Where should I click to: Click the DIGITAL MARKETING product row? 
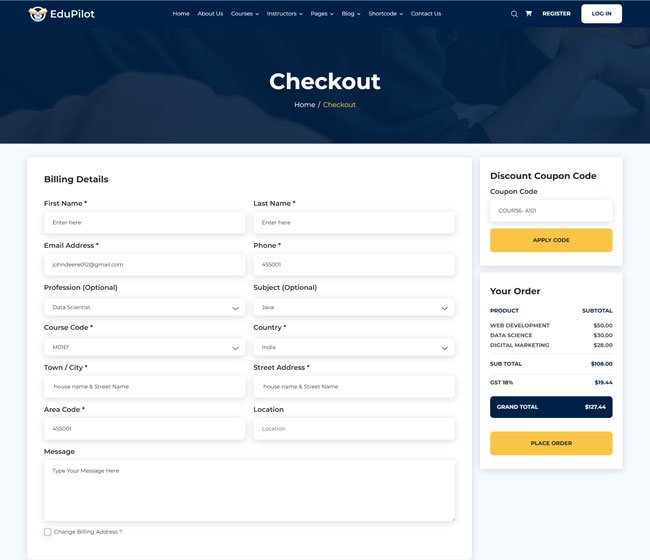[x=551, y=345]
